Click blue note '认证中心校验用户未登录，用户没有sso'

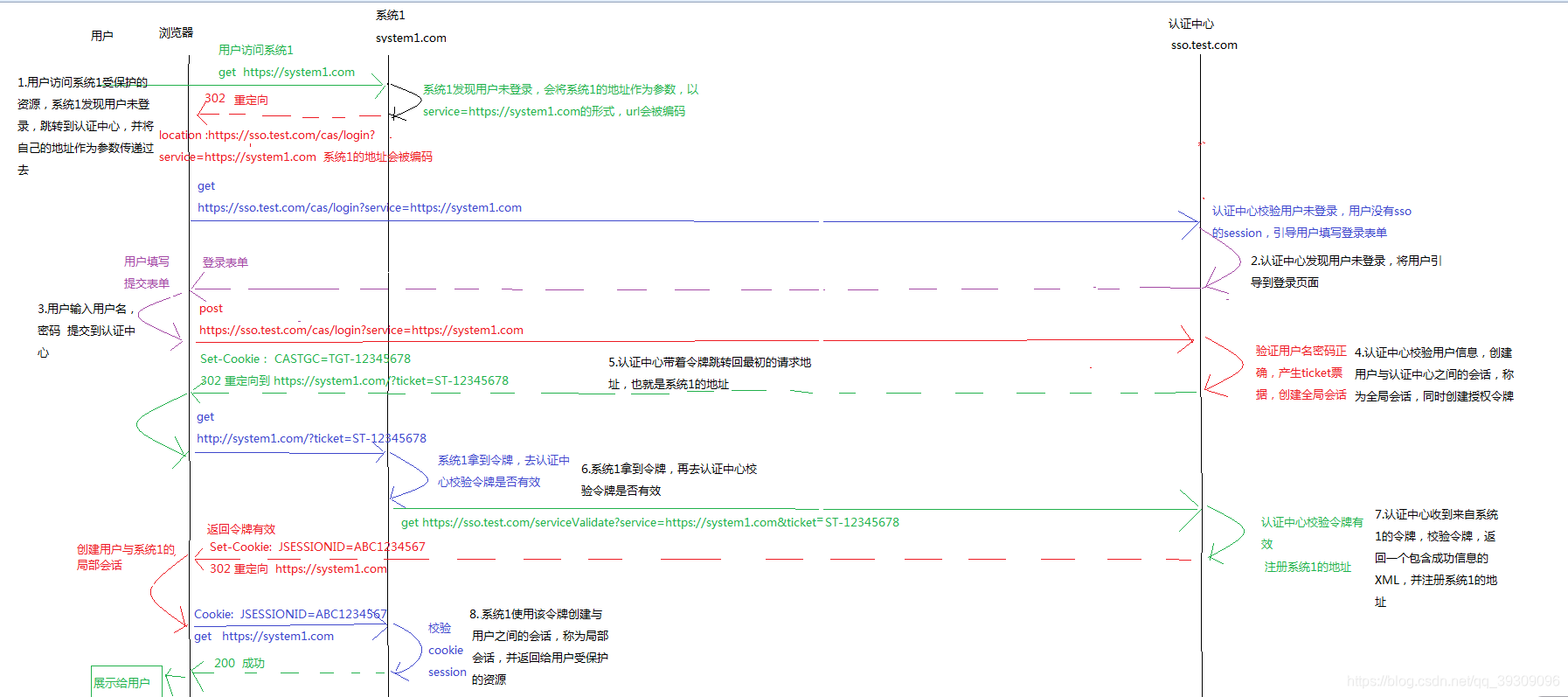coord(1311,211)
